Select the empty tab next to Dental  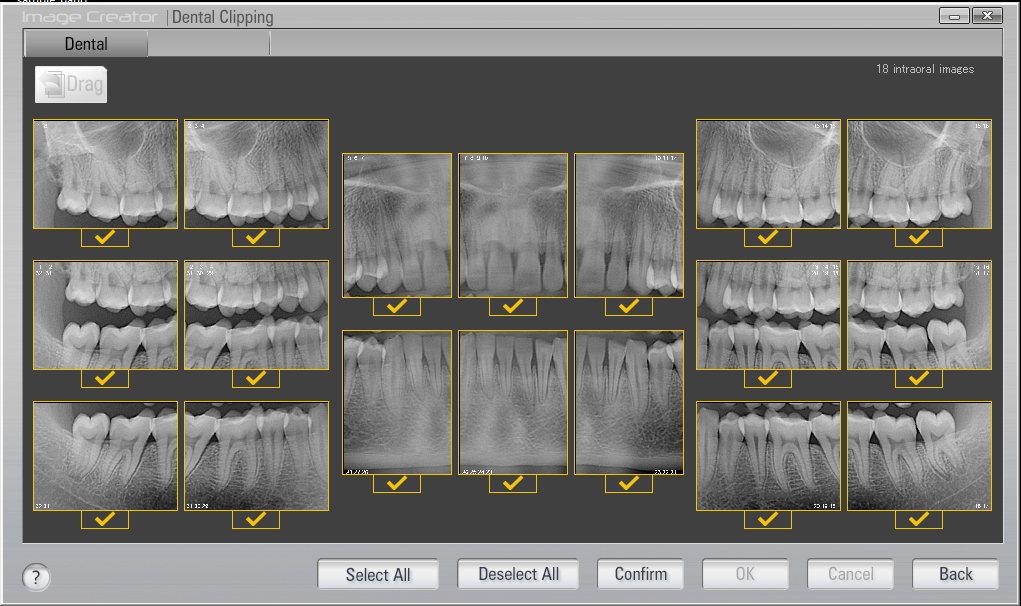click(209, 44)
